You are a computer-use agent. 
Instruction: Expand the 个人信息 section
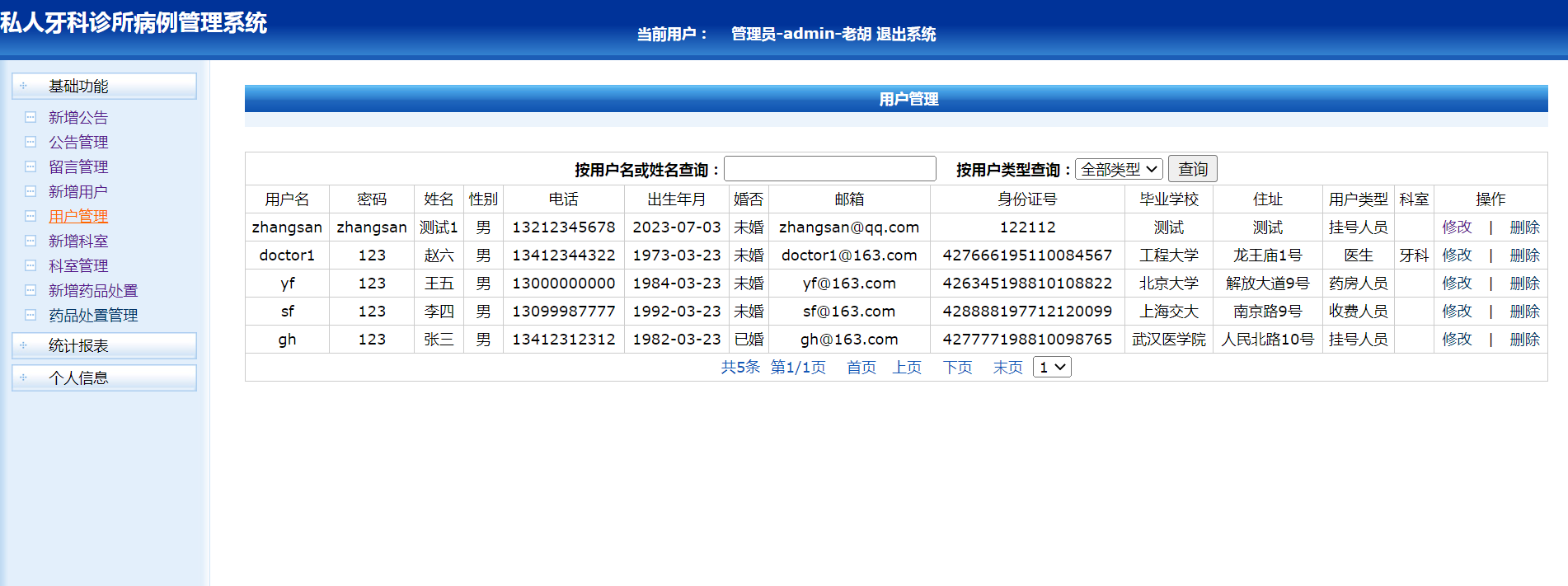104,377
